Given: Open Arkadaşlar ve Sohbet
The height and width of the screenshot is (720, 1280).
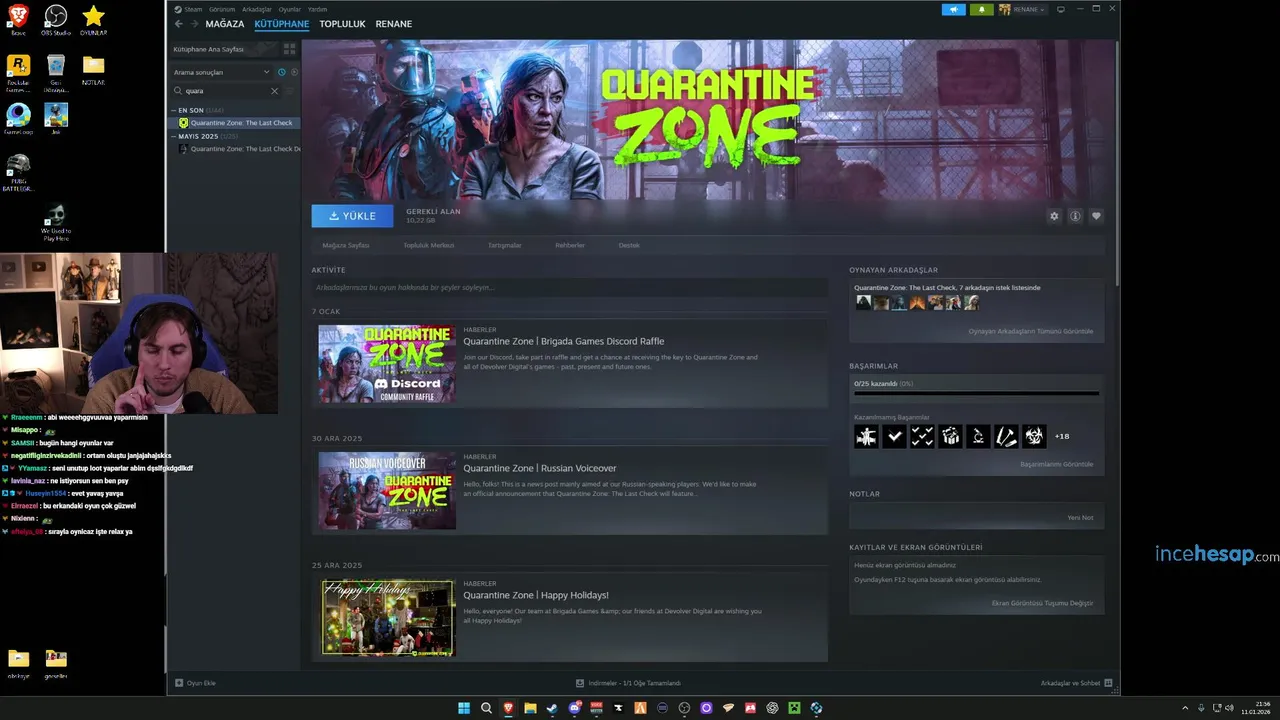Looking at the screenshot, I should pos(1076,683).
